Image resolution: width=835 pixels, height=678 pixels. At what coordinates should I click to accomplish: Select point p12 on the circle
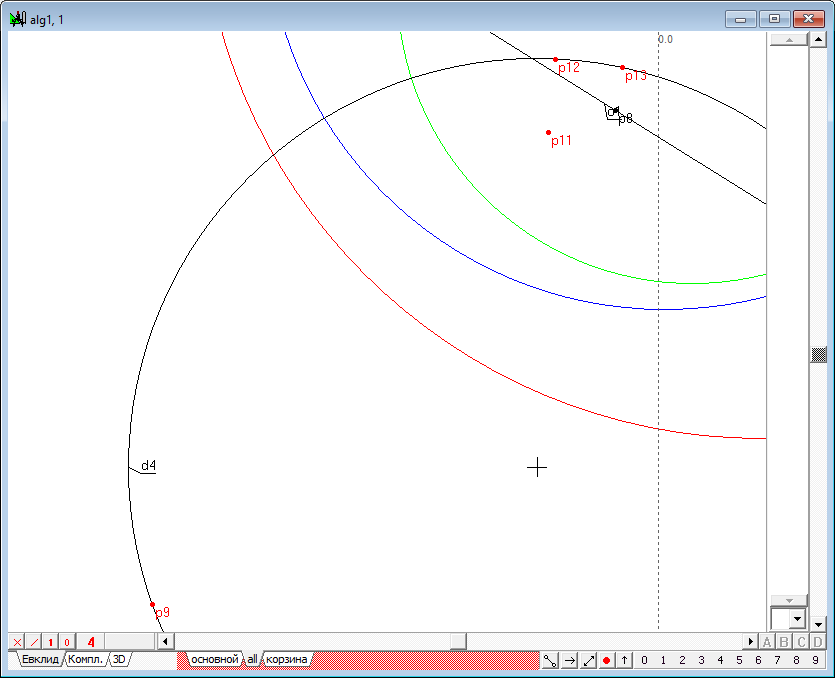(555, 60)
